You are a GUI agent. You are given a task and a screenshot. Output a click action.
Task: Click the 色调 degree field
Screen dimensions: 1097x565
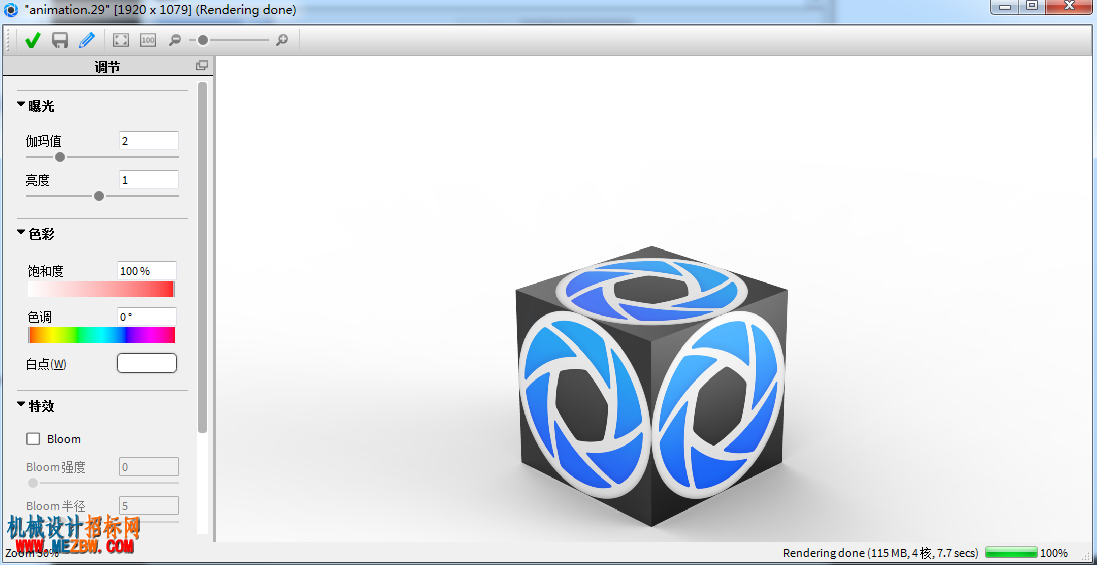point(147,317)
